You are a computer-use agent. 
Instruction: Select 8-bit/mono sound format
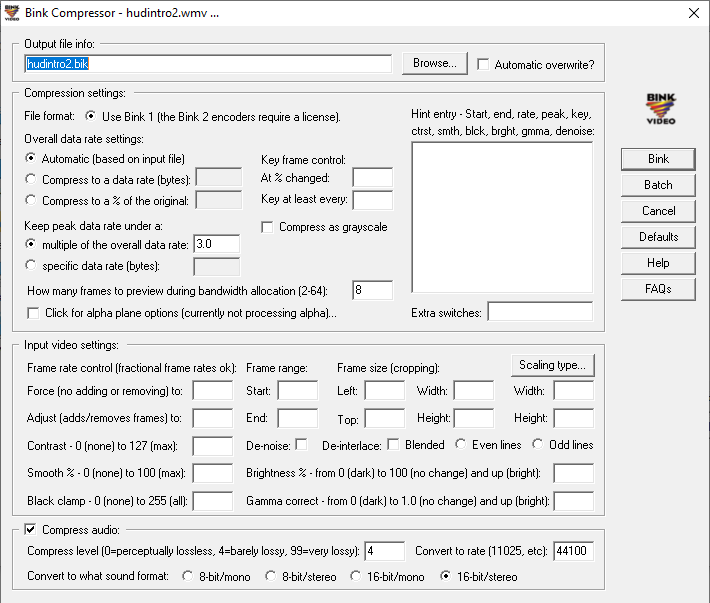pyautogui.click(x=188, y=576)
